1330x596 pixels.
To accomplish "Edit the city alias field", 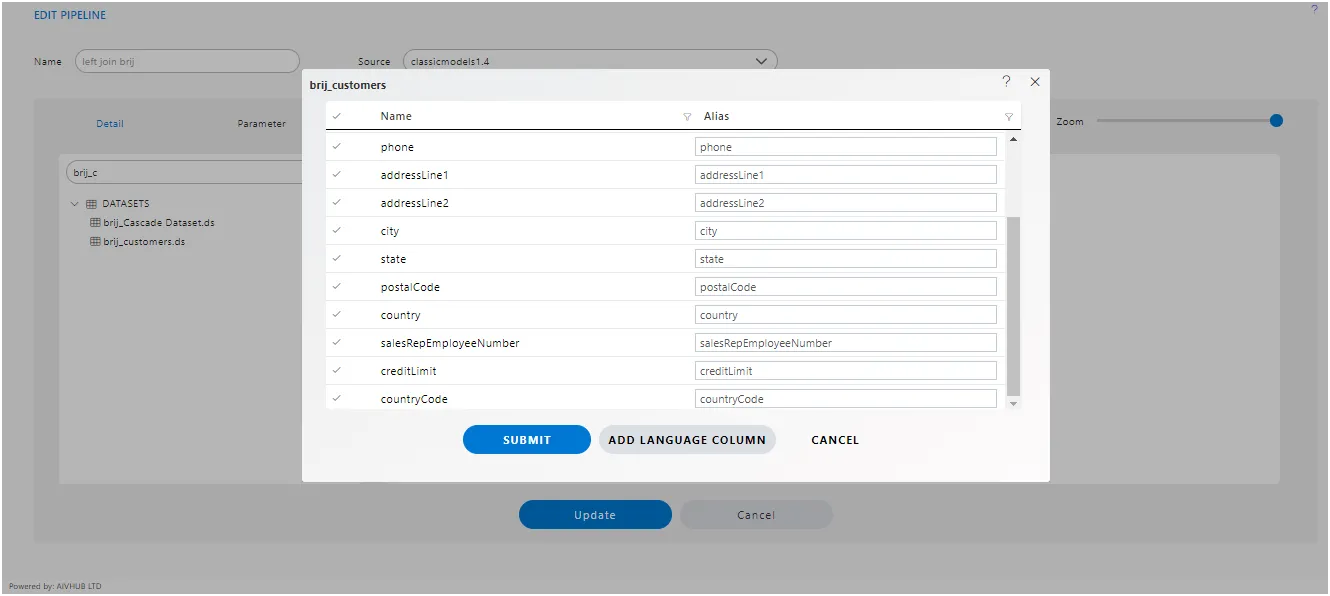I will point(846,231).
